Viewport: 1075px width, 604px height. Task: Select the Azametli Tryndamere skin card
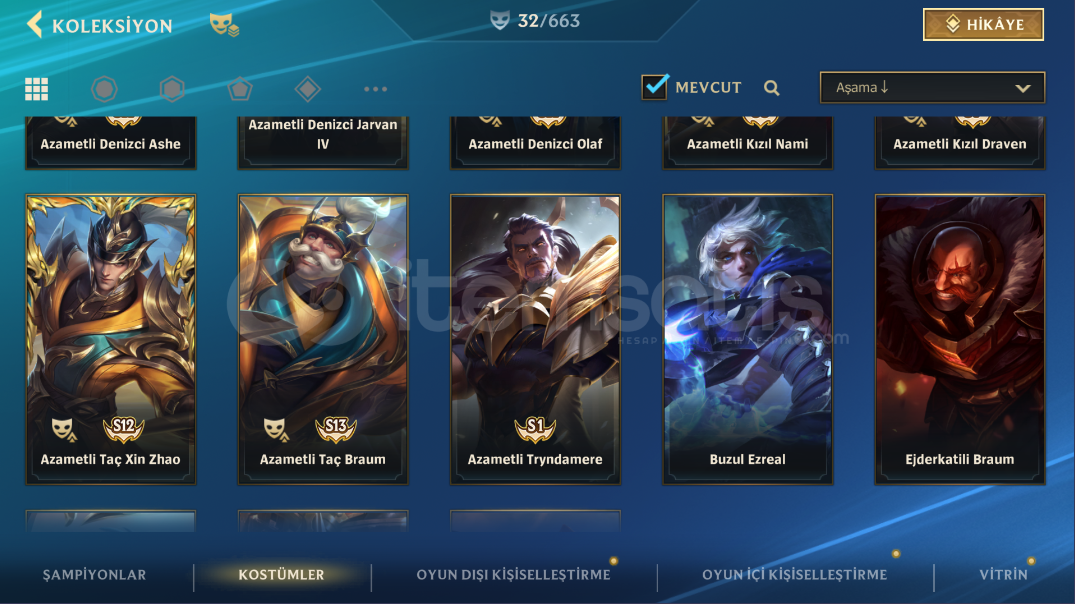click(x=535, y=339)
